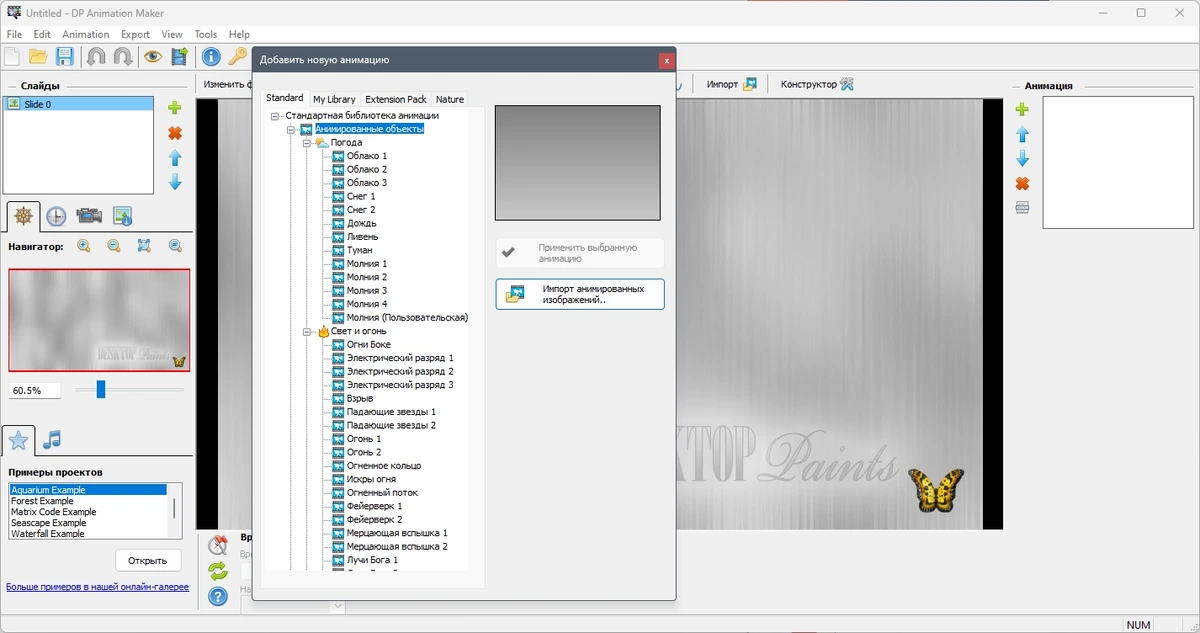Screen dimensions: 1200x633
Task: Click the green refresh arrows icon
Action: [218, 571]
